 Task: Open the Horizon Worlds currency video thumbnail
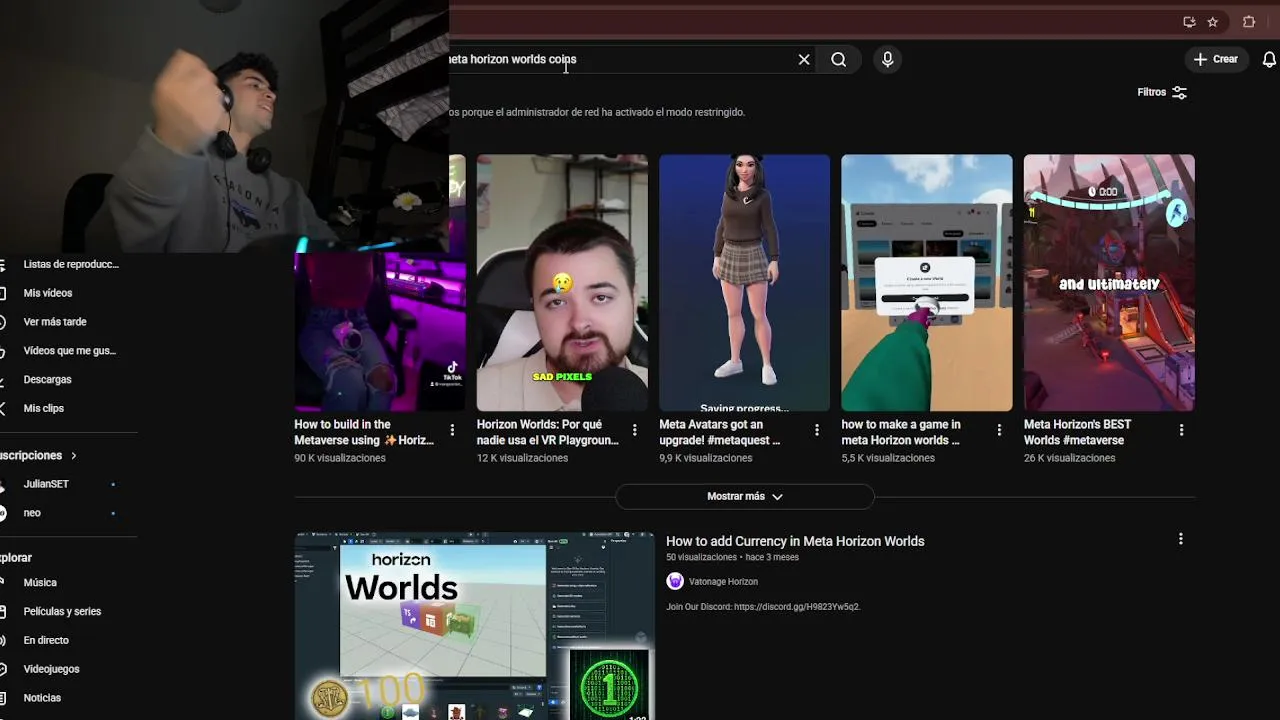[475, 626]
